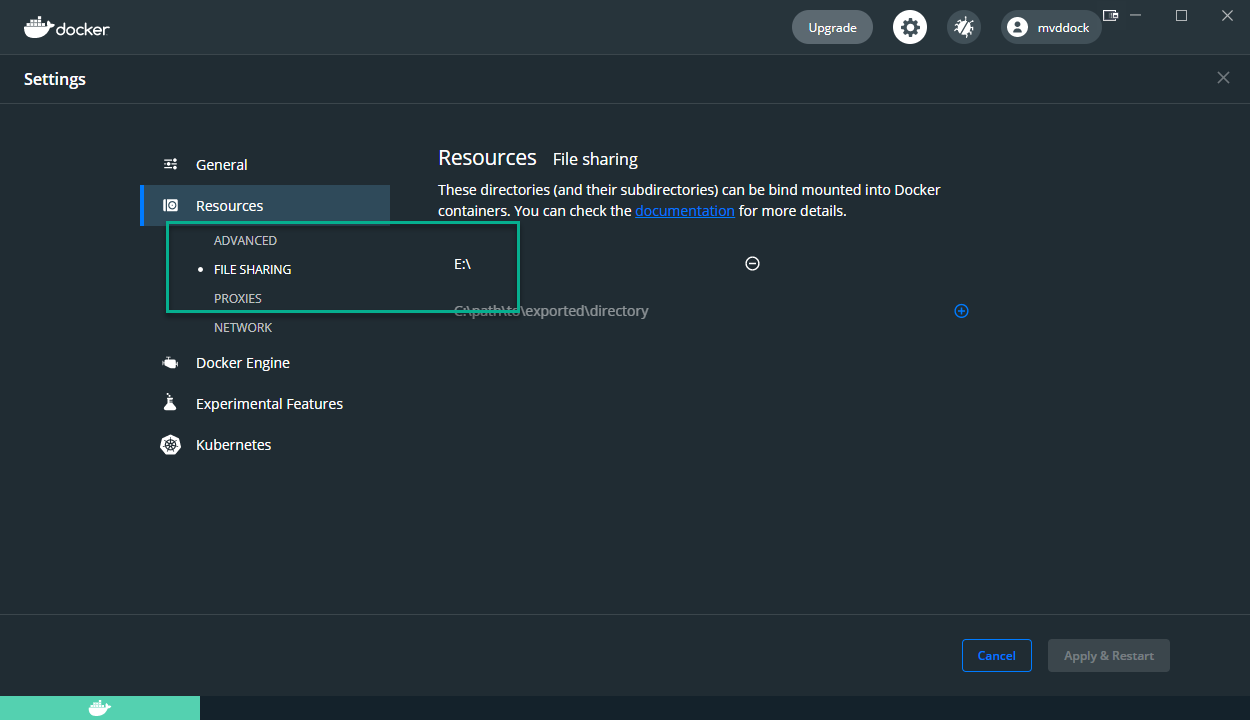Click the Upgrade button
1250x720 pixels.
[x=831, y=27]
